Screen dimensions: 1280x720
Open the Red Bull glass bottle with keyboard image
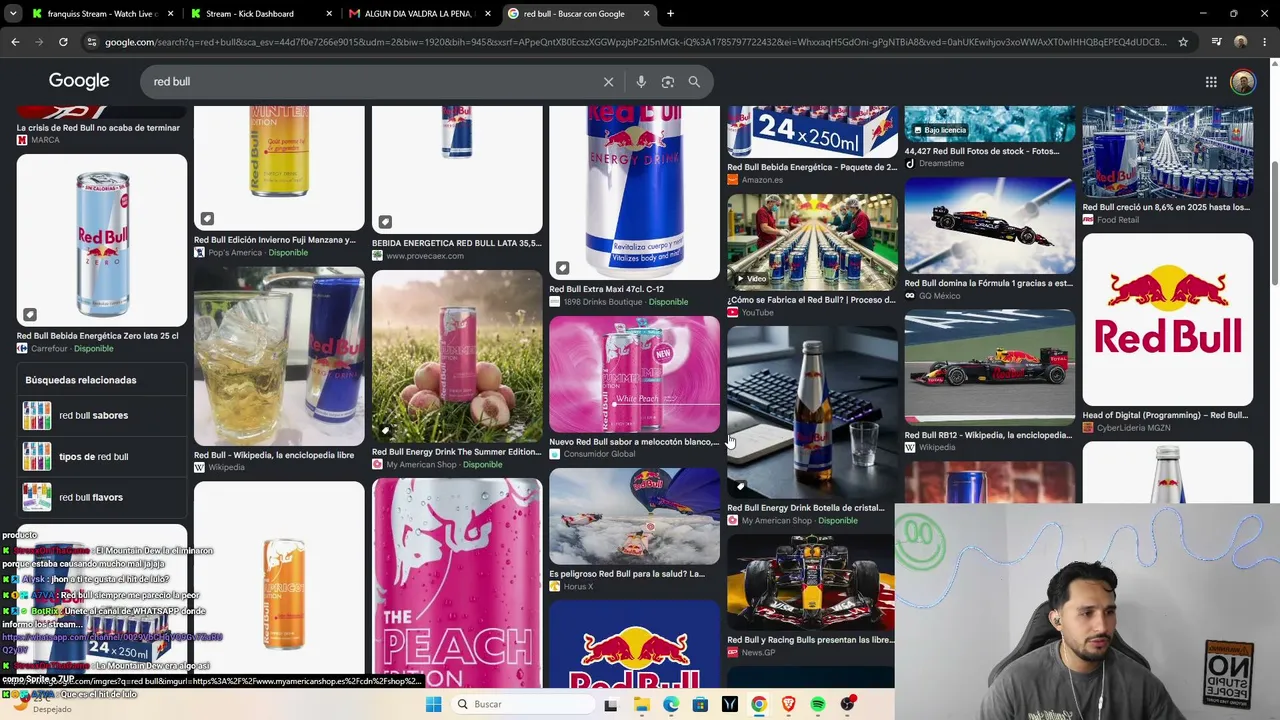[812, 412]
